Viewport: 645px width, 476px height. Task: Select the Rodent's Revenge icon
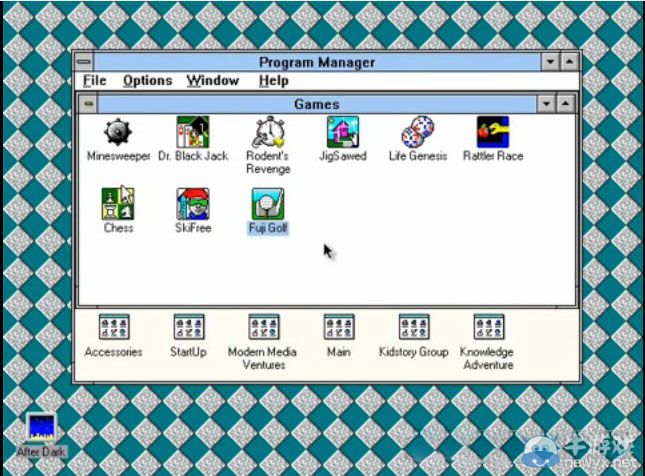tap(268, 132)
